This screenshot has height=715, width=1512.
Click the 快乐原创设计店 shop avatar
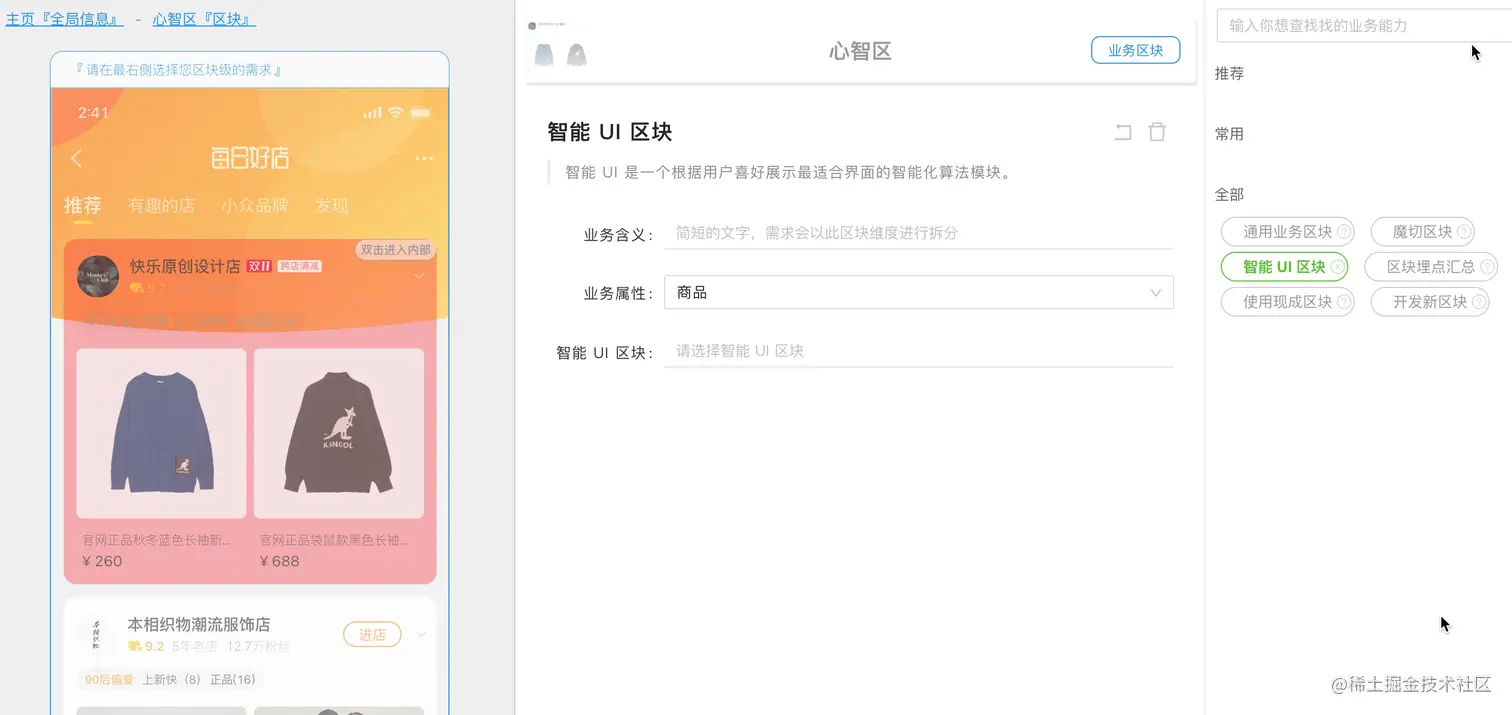(98, 276)
